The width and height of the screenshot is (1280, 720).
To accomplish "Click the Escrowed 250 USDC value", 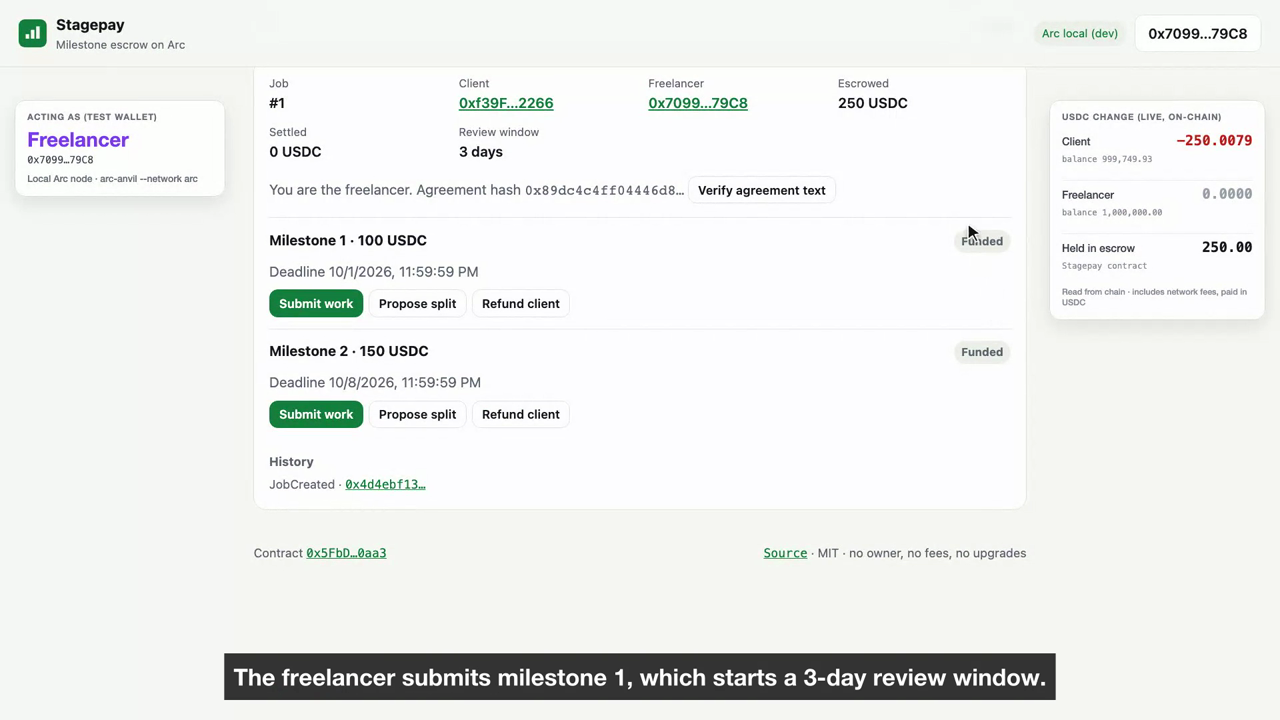I will pyautogui.click(x=873, y=103).
